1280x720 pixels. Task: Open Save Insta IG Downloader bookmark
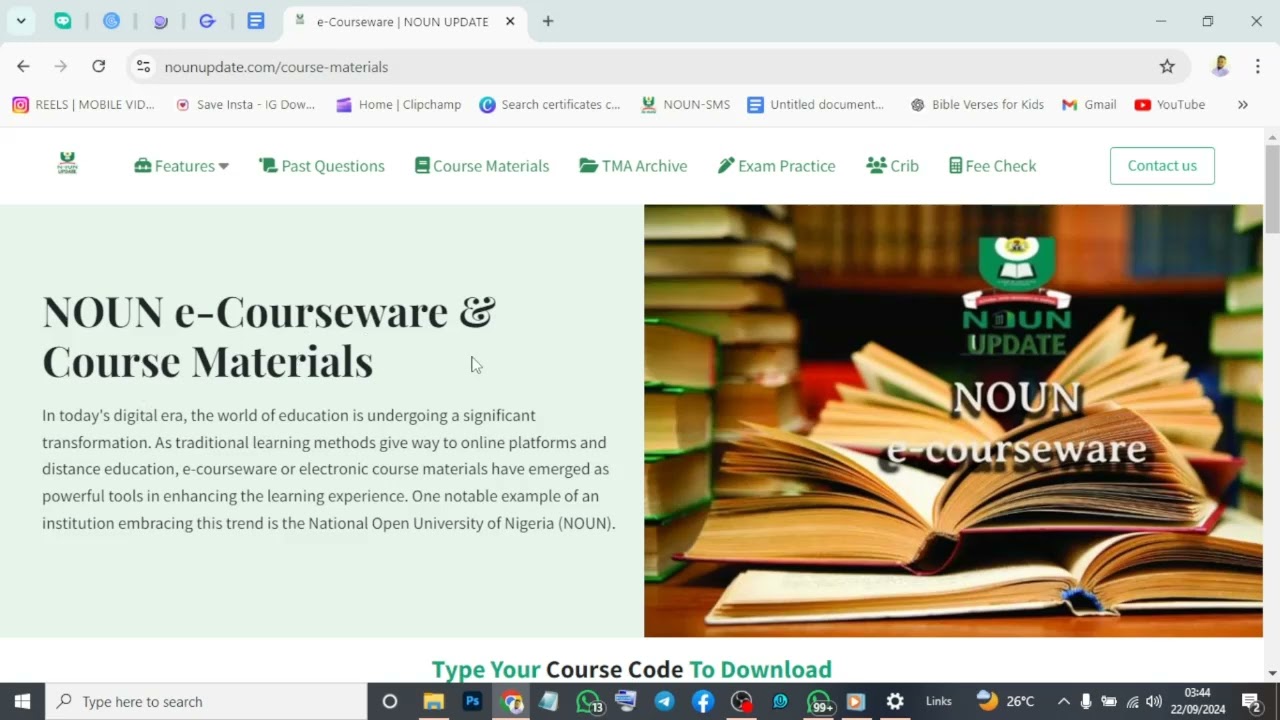(x=246, y=104)
